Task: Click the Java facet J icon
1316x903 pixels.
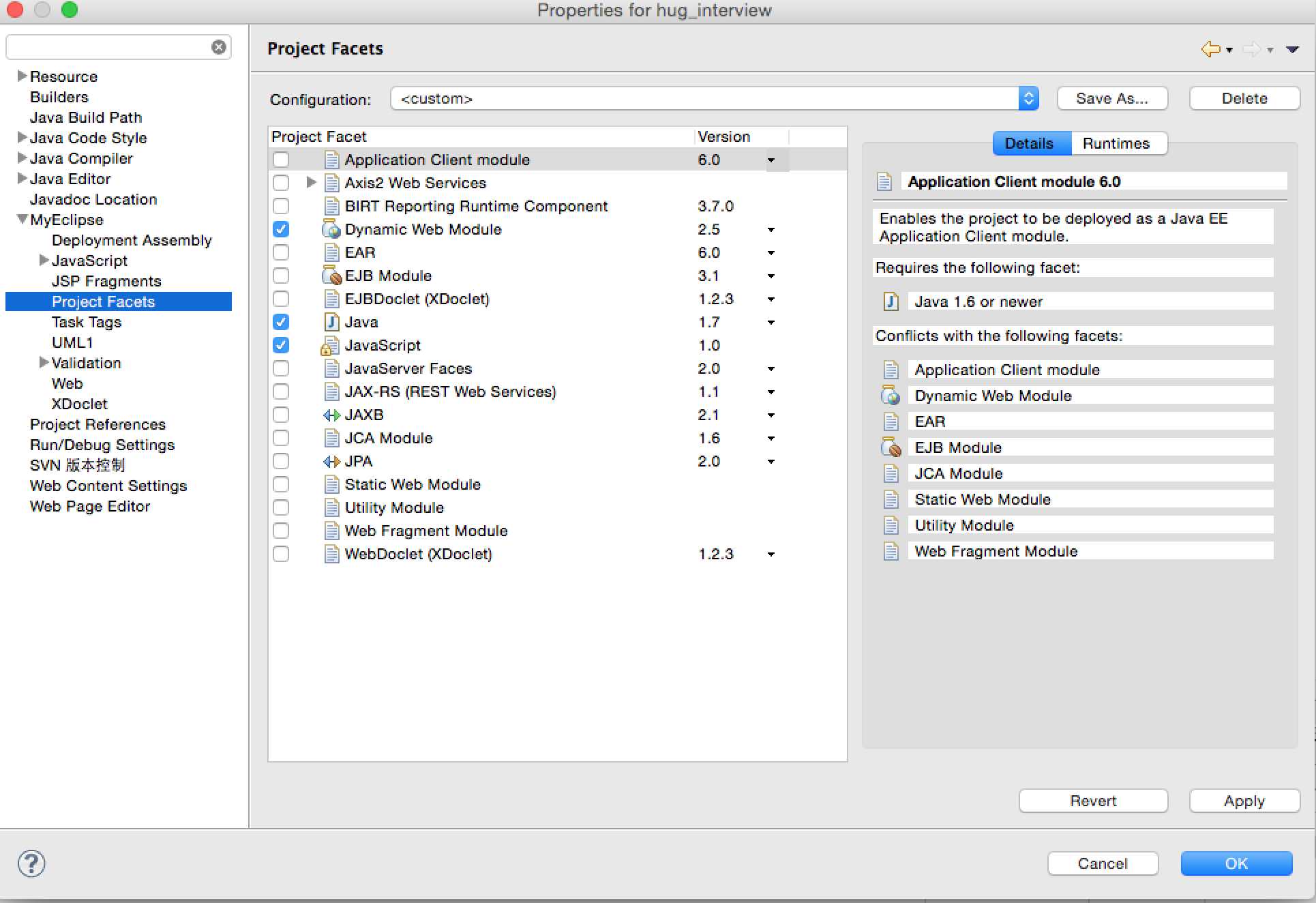Action: point(331,322)
